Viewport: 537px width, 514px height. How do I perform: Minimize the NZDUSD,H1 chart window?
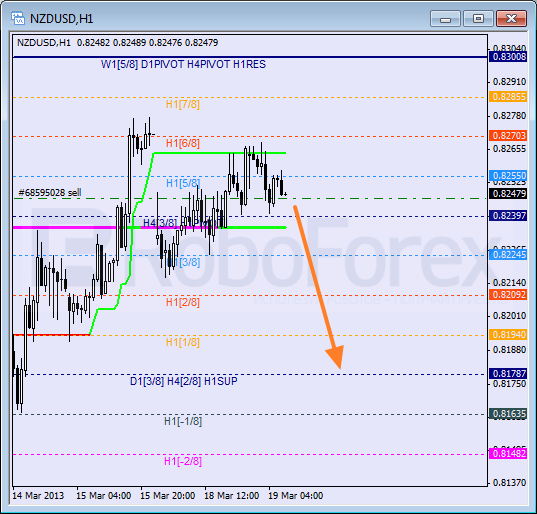(x=445, y=18)
